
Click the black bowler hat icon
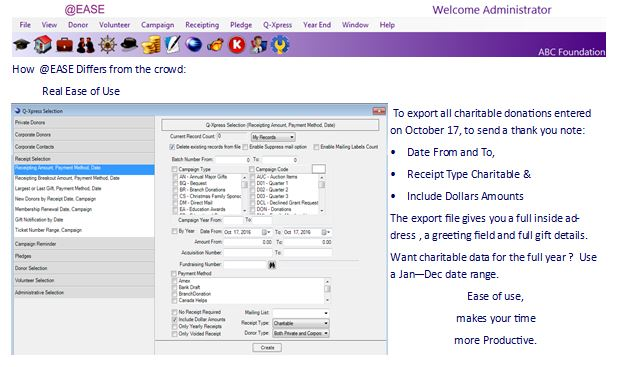tap(129, 45)
